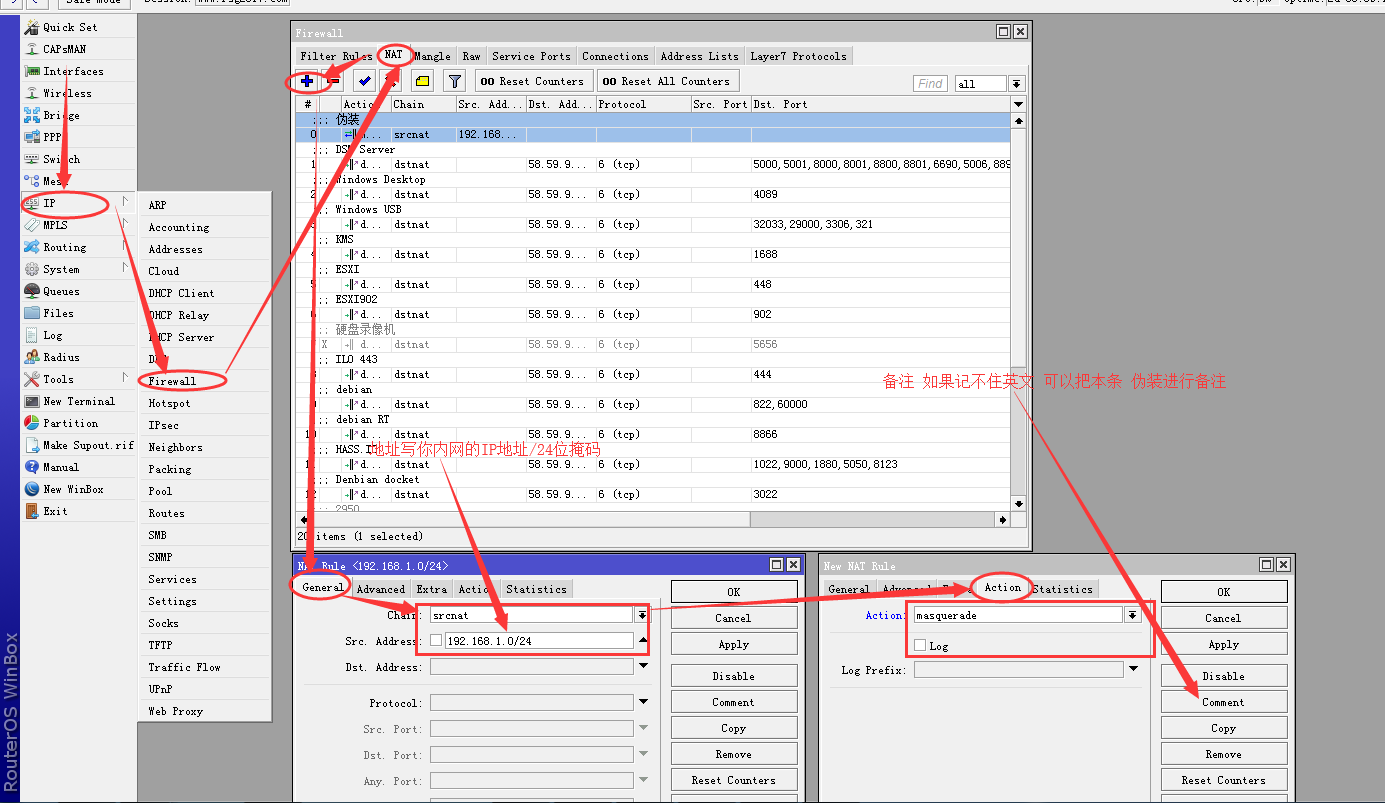Screen dimensions: 1385x803
Task: Open the Service Ports tab
Action: point(531,56)
